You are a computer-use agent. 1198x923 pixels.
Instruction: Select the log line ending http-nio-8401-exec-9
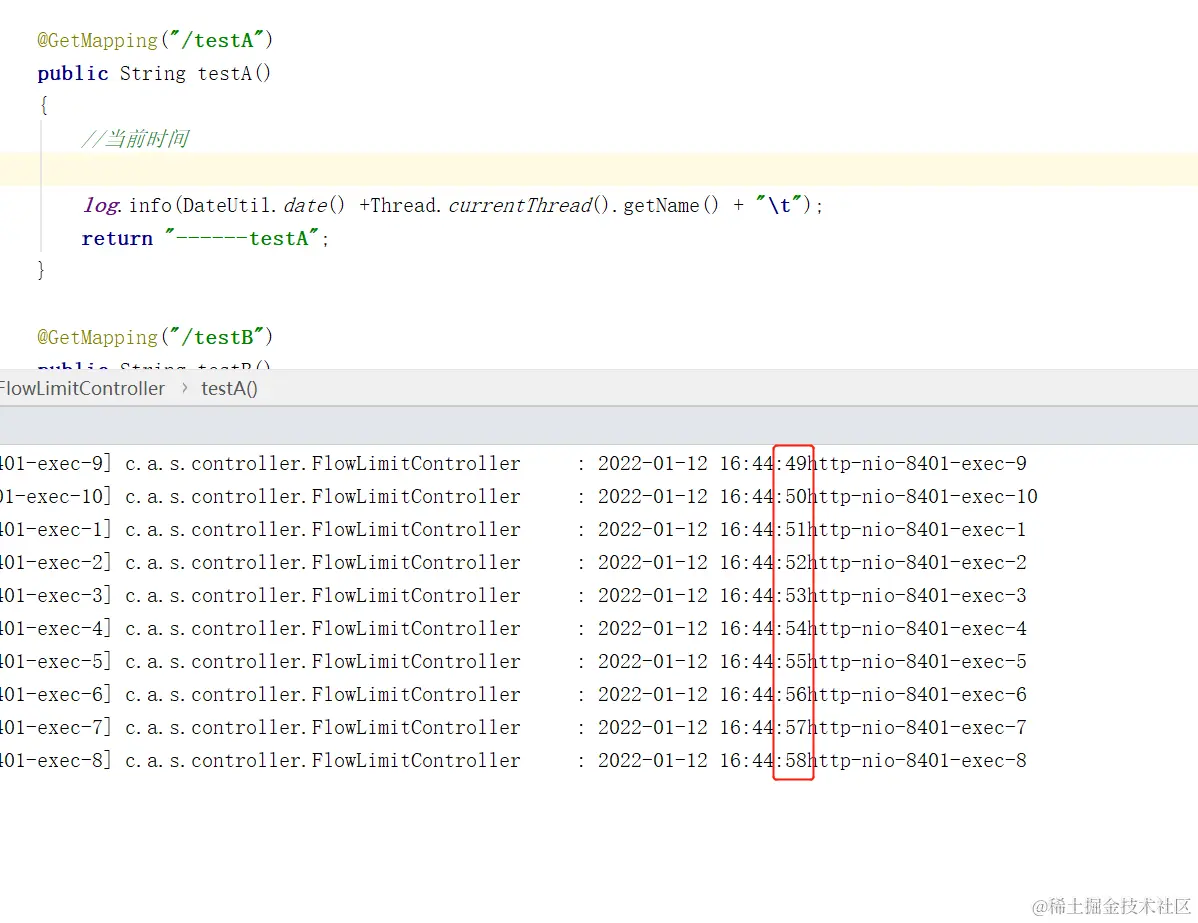tap(513, 464)
